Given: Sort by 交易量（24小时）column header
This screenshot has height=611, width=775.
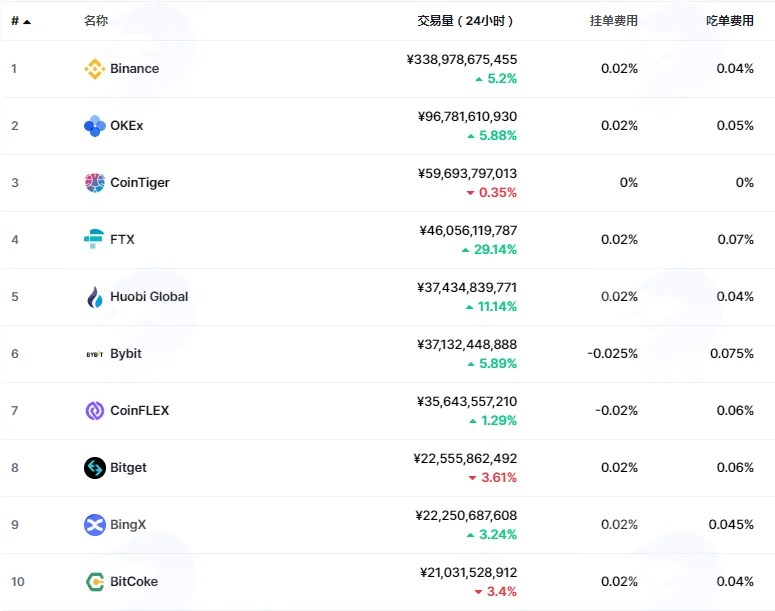Looking at the screenshot, I should (465, 21).
